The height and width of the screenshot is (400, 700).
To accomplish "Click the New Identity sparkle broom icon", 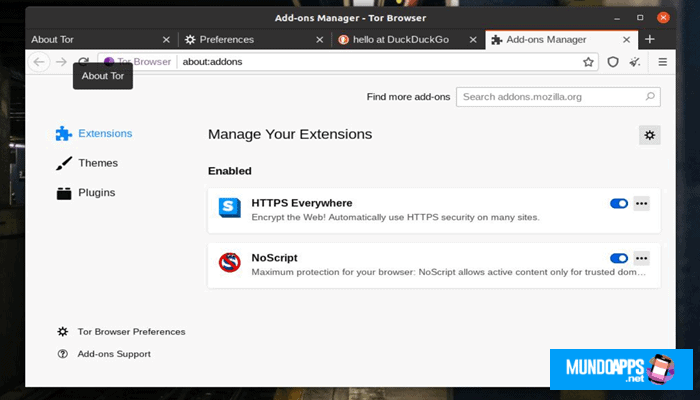I will pos(635,62).
